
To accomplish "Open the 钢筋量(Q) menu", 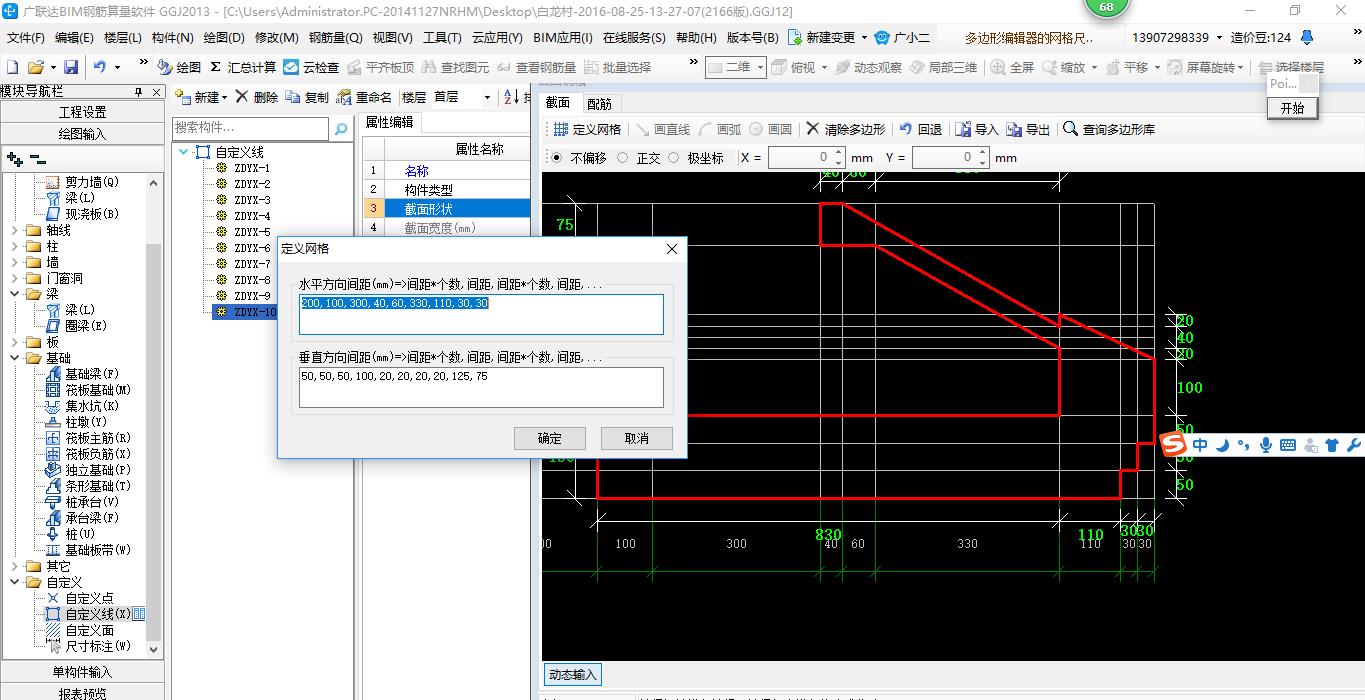I will [x=336, y=37].
